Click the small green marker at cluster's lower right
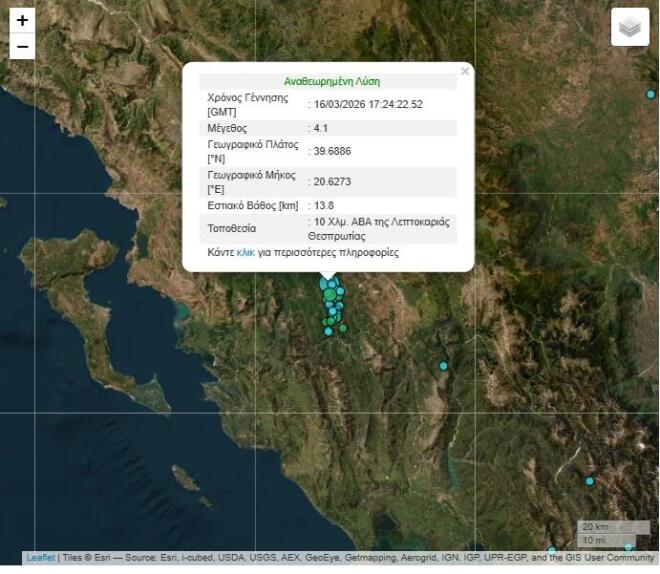 point(343,328)
